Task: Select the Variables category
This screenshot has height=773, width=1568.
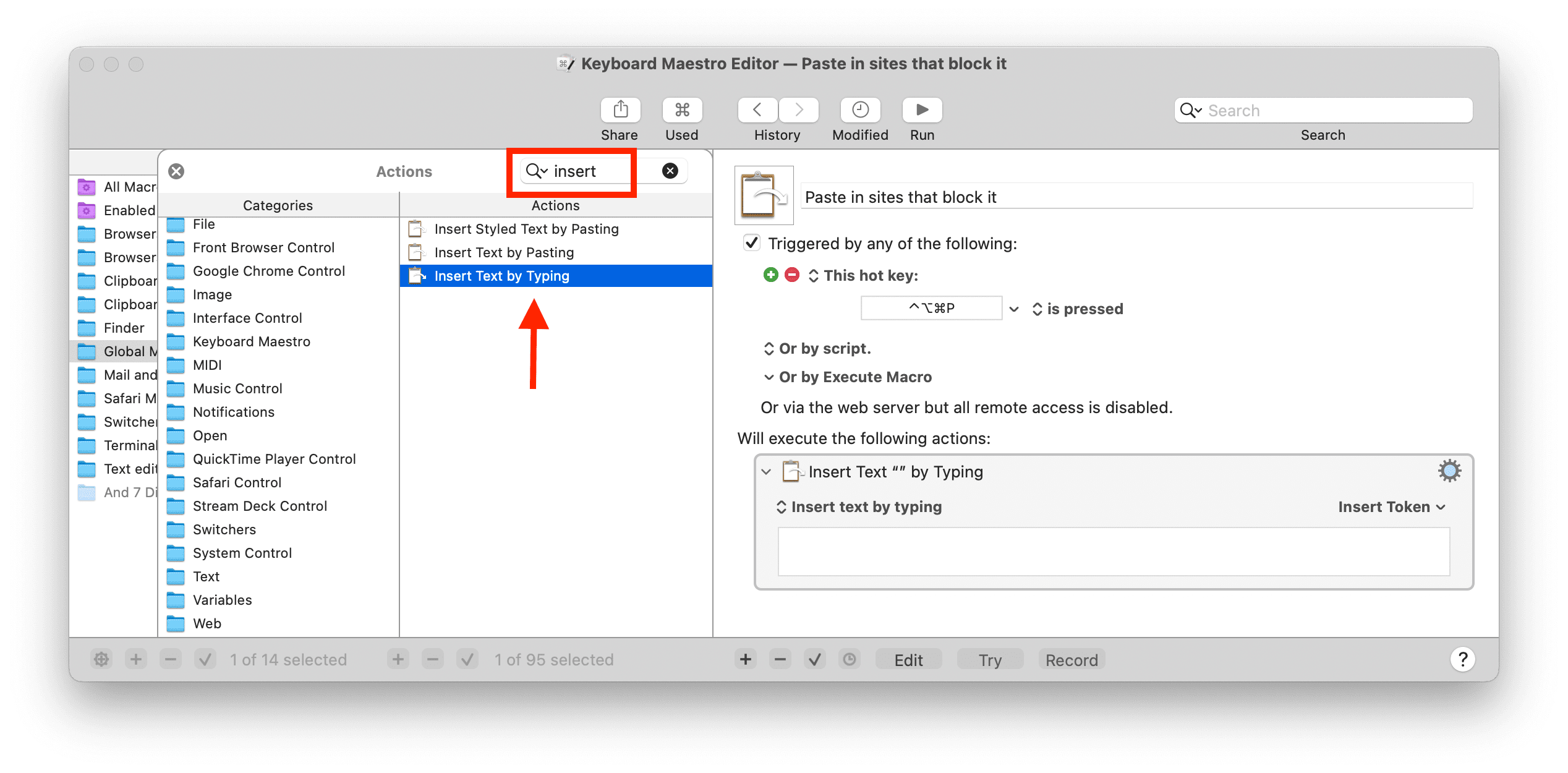Action: (278, 600)
